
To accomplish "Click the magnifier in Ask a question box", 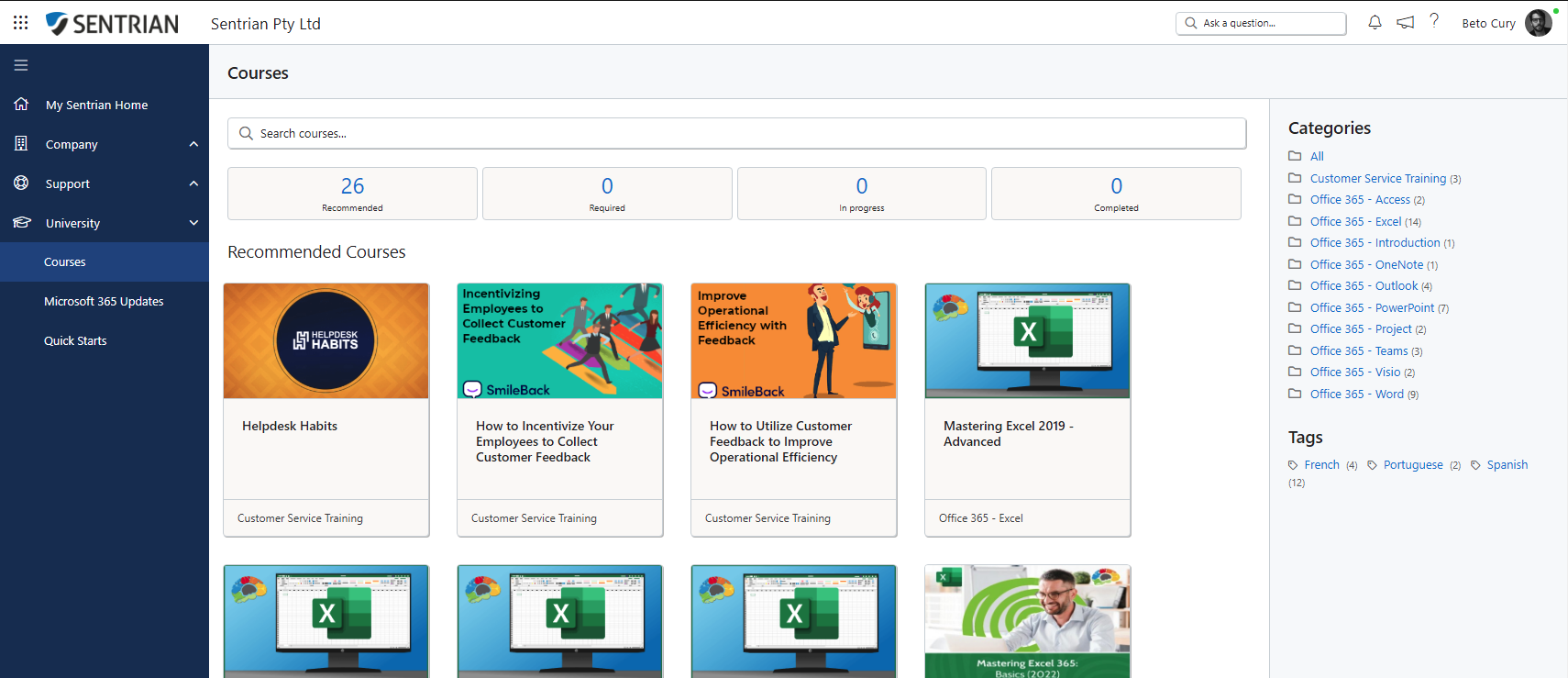I will tap(1190, 23).
